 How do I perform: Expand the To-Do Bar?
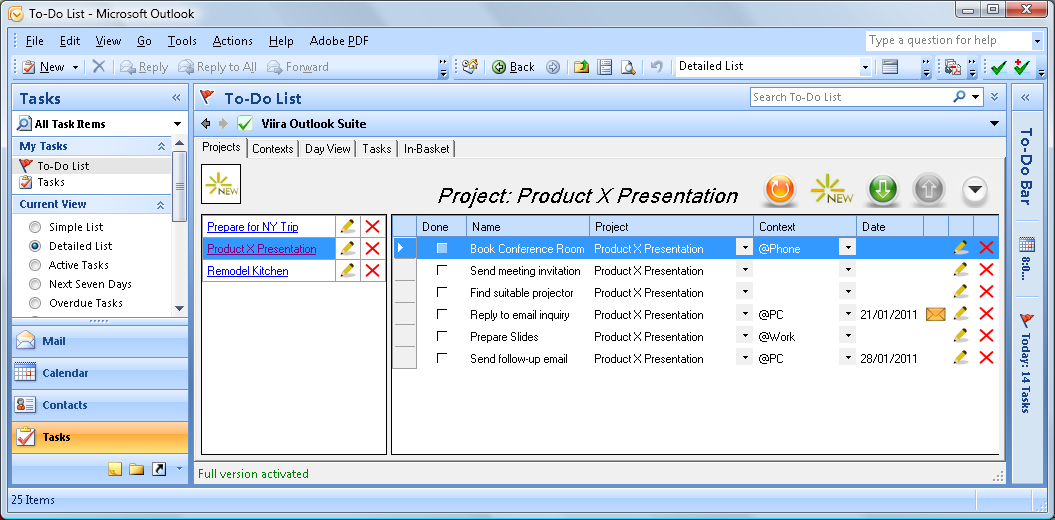point(1025,98)
